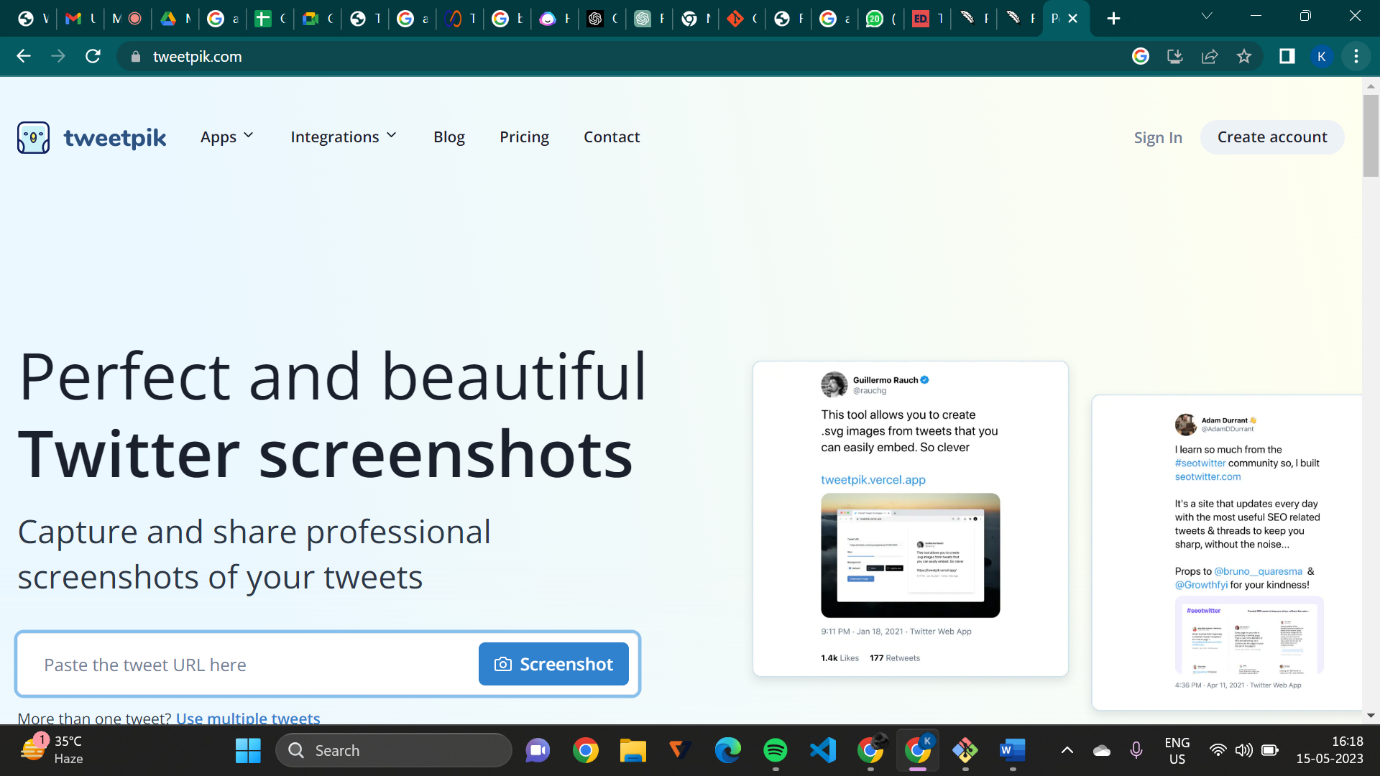
Task: Click Guillermo Rauch's profile avatar
Action: coord(834,385)
